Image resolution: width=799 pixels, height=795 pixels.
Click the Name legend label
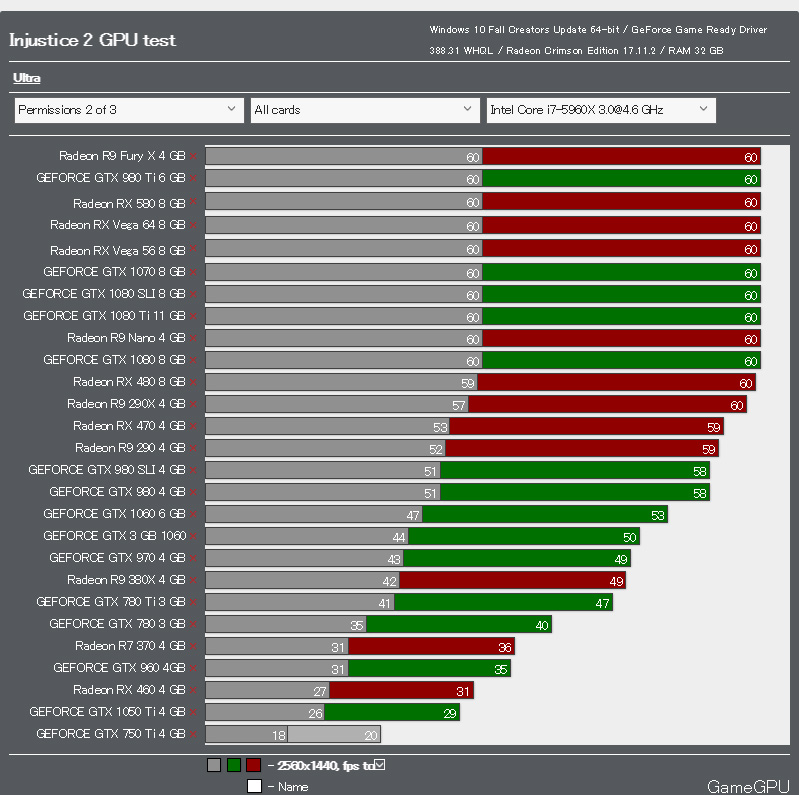coord(293,787)
